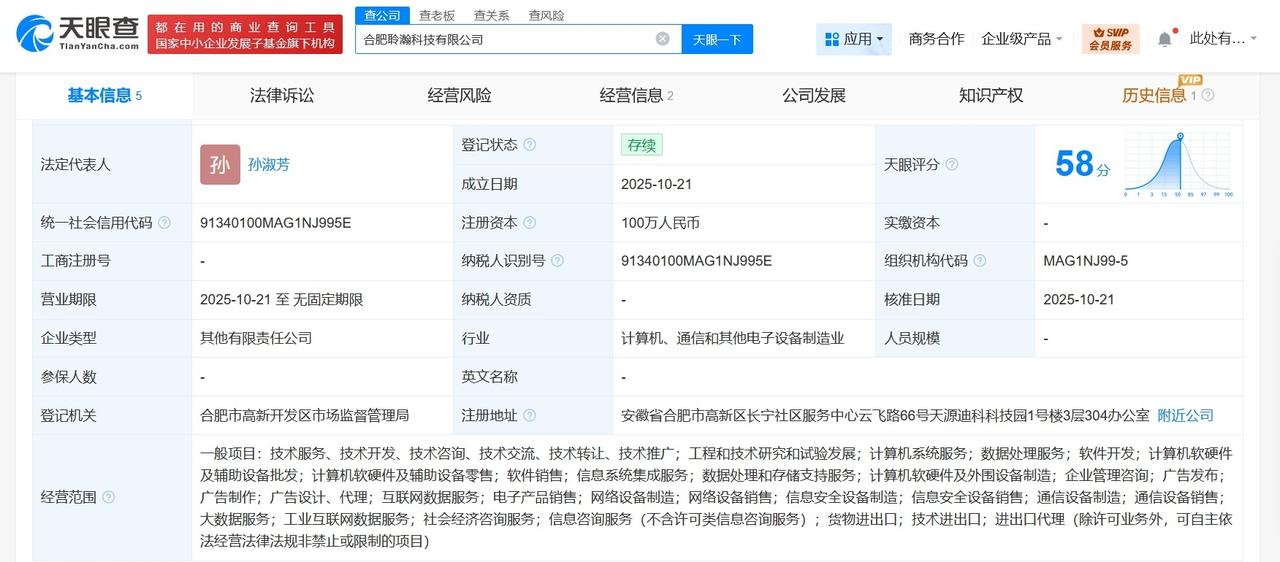This screenshot has width=1280, height=562.
Task: Open the 应用 dropdown menu
Action: pos(853,39)
